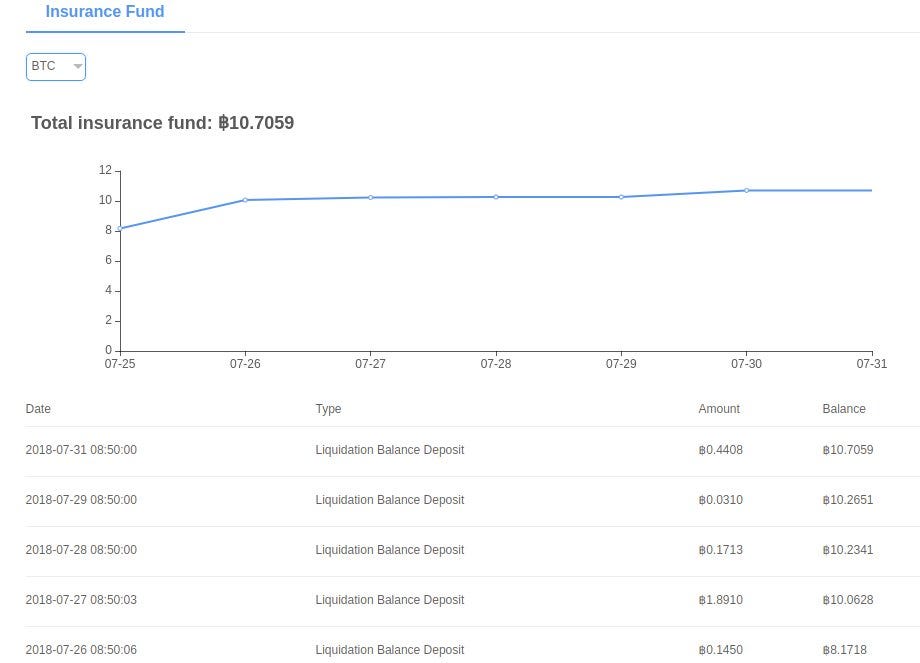920x663 pixels.
Task: Select the 2018-07-31 08:50:00 date cell
Action: coord(81,450)
